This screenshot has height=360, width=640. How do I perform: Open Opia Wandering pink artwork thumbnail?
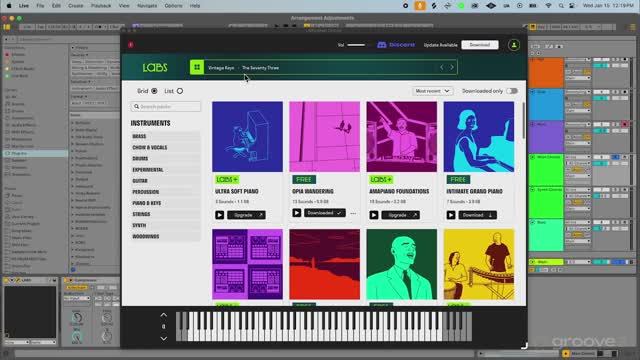(324, 137)
